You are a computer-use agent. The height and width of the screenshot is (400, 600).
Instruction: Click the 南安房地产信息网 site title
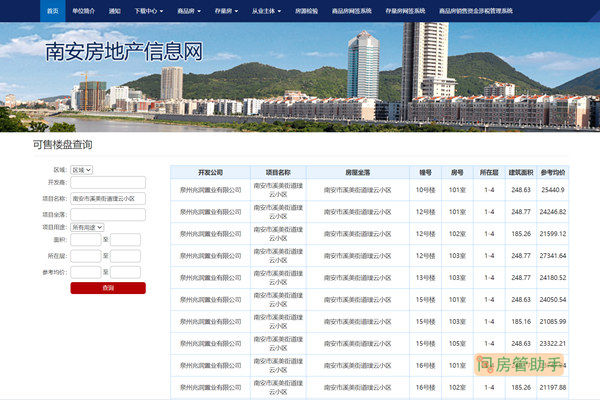pos(124,52)
